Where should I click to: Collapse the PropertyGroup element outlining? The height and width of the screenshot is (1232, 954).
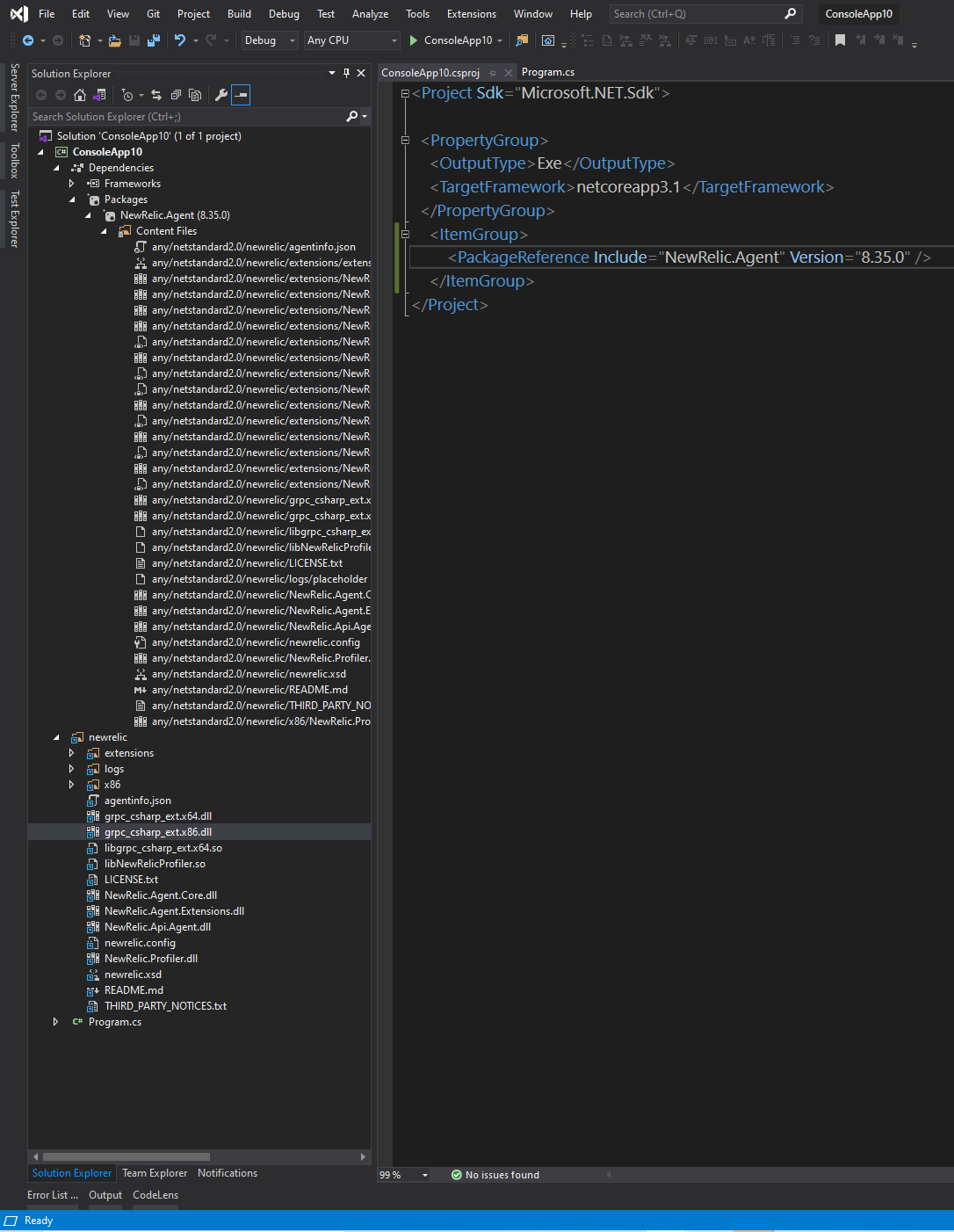point(405,141)
